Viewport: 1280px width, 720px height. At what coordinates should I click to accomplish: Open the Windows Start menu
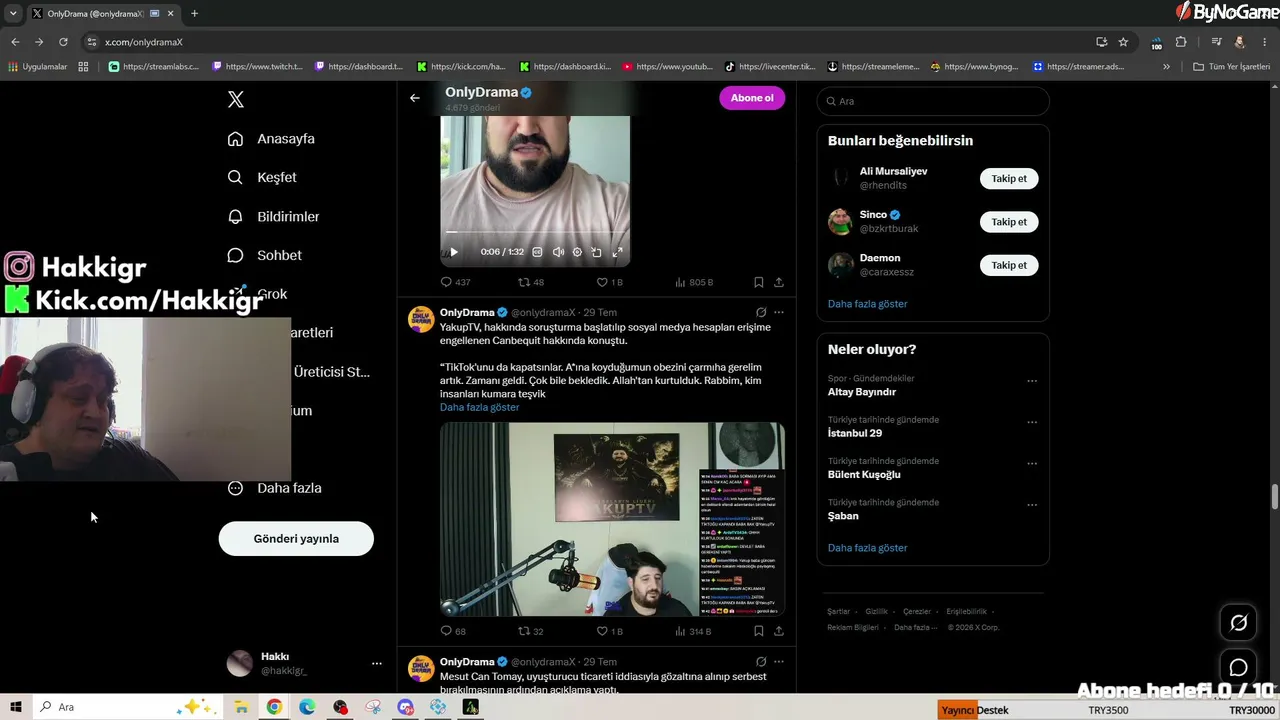16,707
